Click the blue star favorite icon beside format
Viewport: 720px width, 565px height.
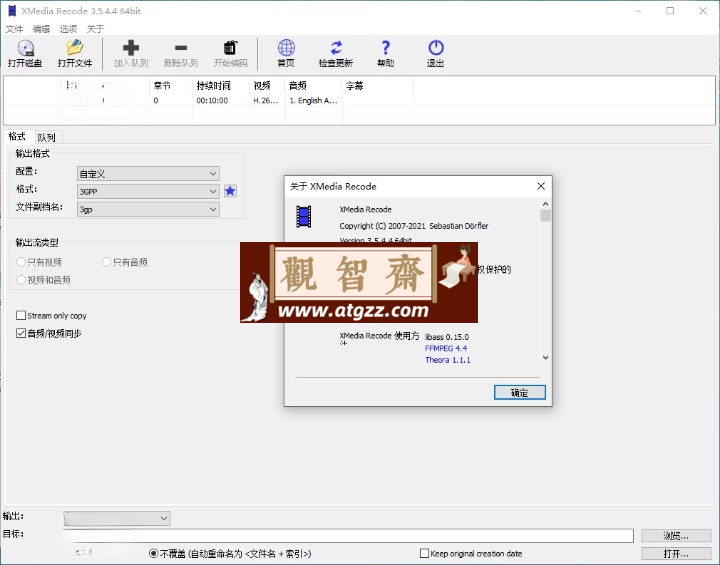[230, 191]
